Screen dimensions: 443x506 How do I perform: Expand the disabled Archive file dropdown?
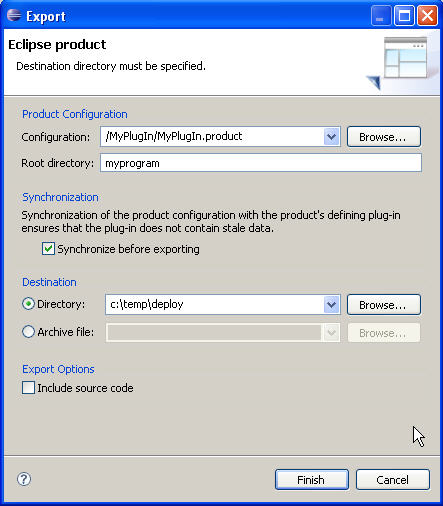tap(331, 332)
